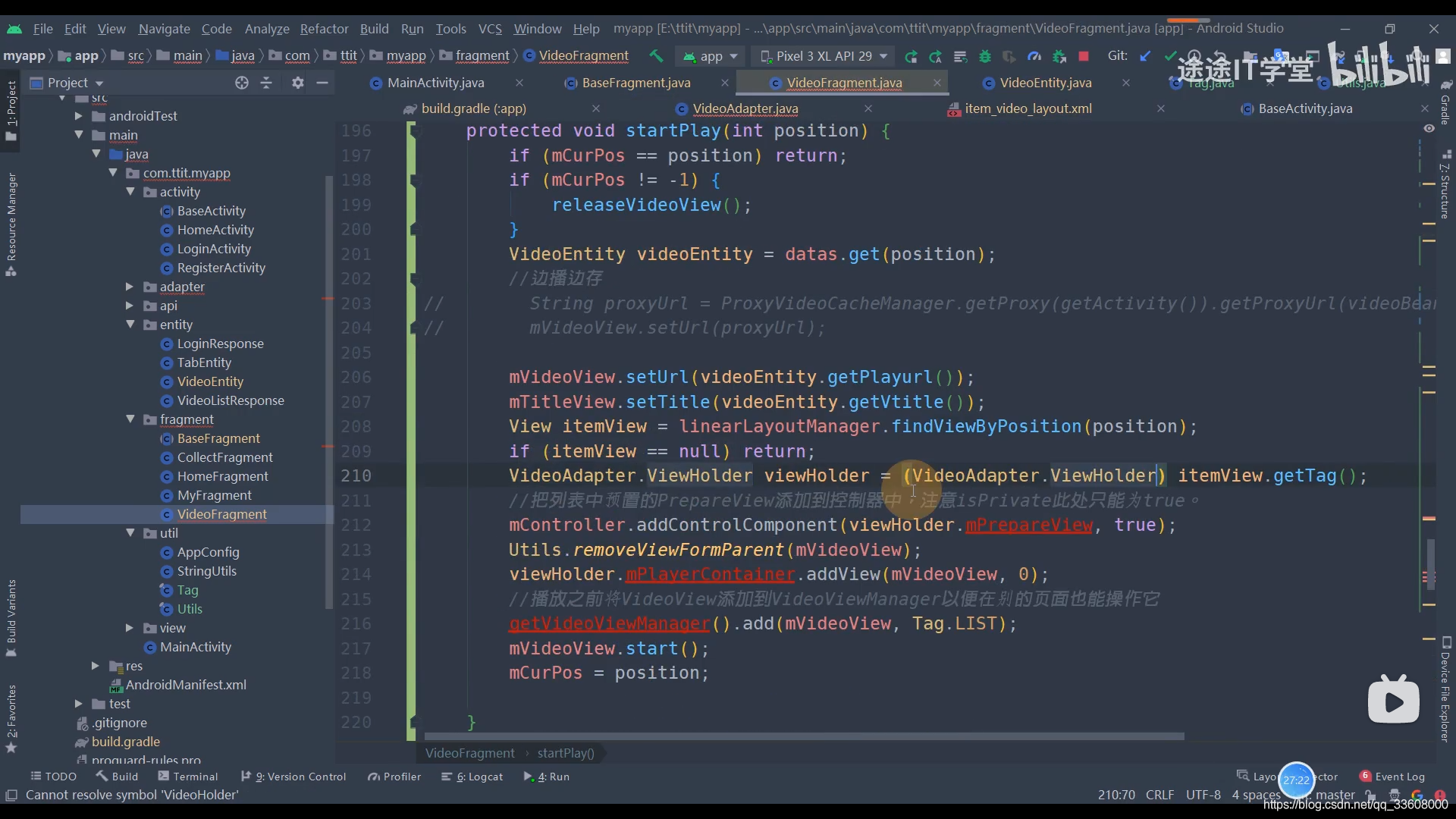Click the Make Project hammer icon
Image resolution: width=1456 pixels, height=819 pixels.
[x=656, y=56]
